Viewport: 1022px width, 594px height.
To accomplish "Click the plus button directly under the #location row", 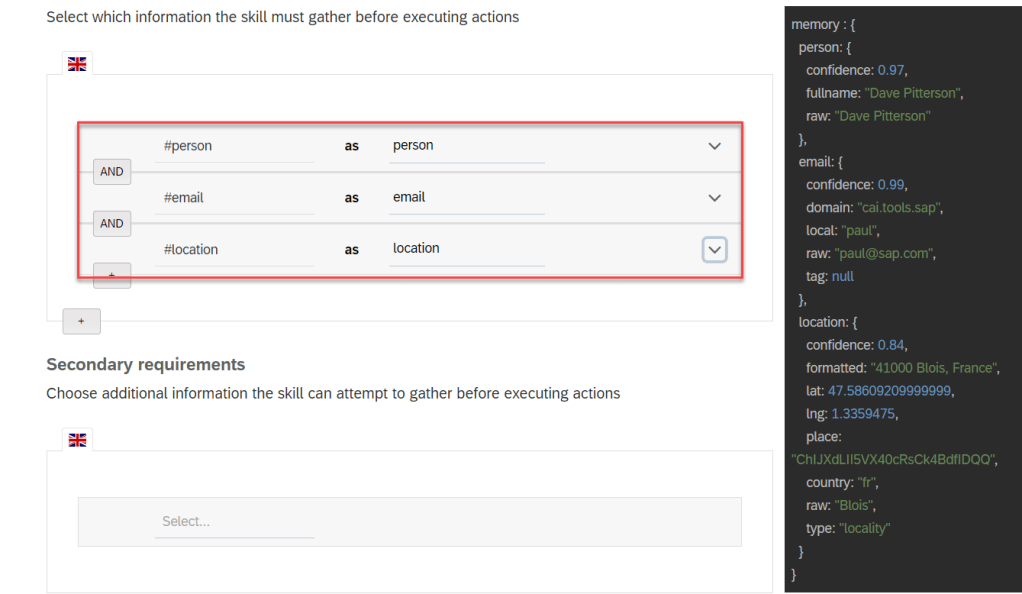I will tap(112, 275).
